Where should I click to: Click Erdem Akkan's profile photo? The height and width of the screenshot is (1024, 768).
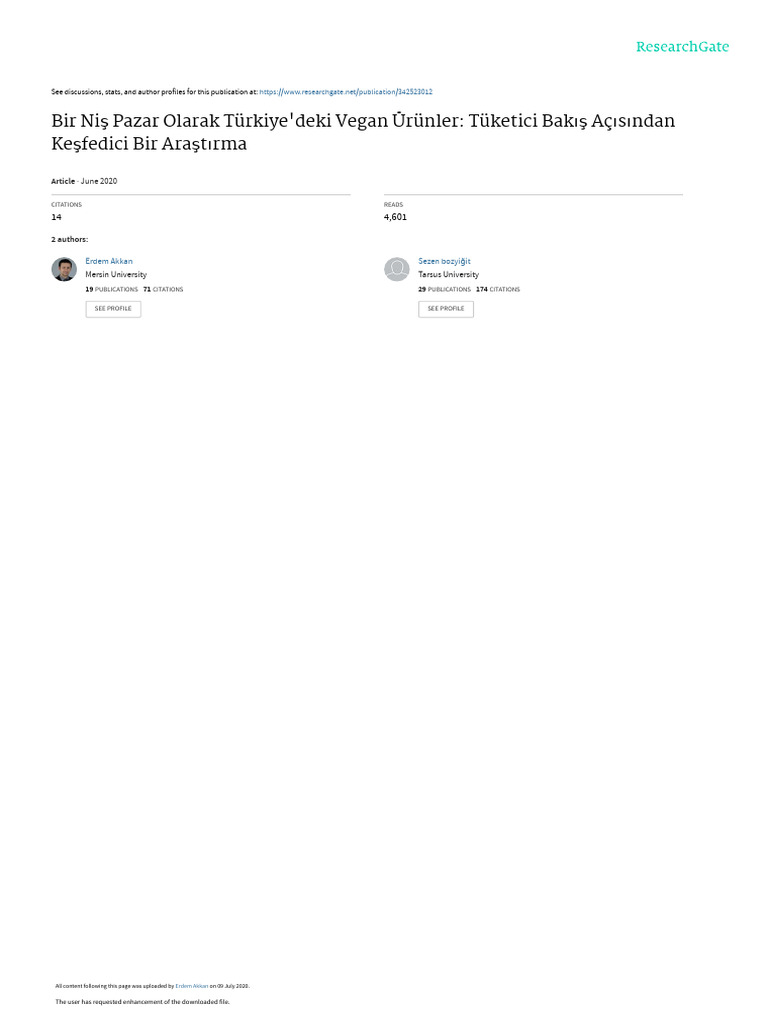[x=64, y=269]
